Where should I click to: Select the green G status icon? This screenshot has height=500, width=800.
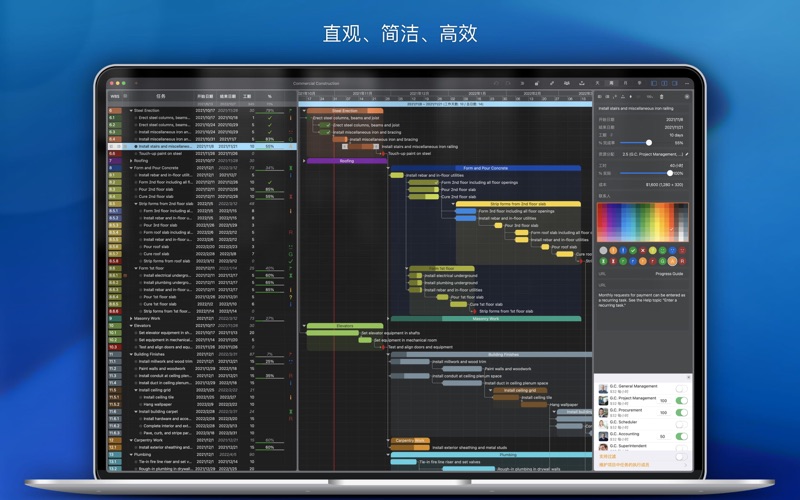pyautogui.click(x=662, y=261)
